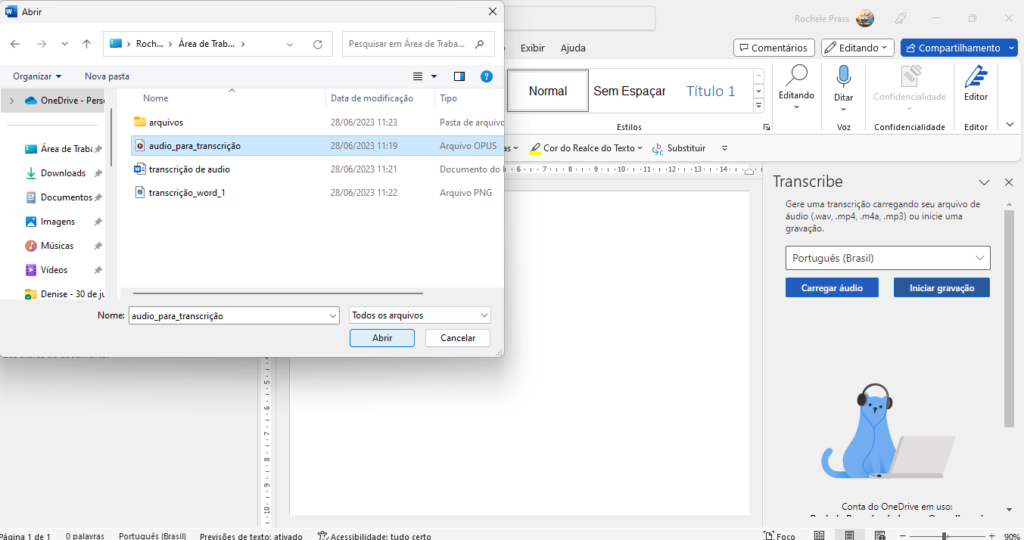Open the Editando search group icon
The height and width of the screenshot is (540, 1024).
tap(796, 86)
